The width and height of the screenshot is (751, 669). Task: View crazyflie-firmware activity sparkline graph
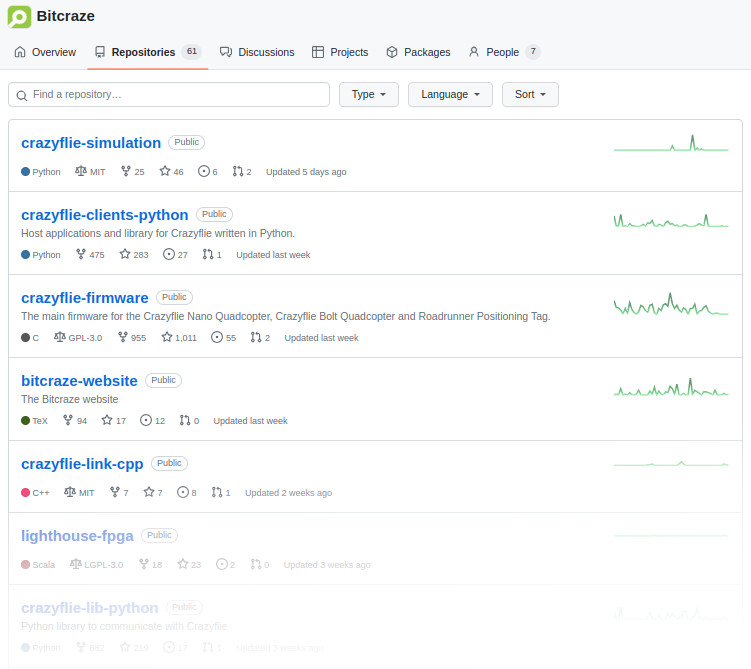point(671,304)
